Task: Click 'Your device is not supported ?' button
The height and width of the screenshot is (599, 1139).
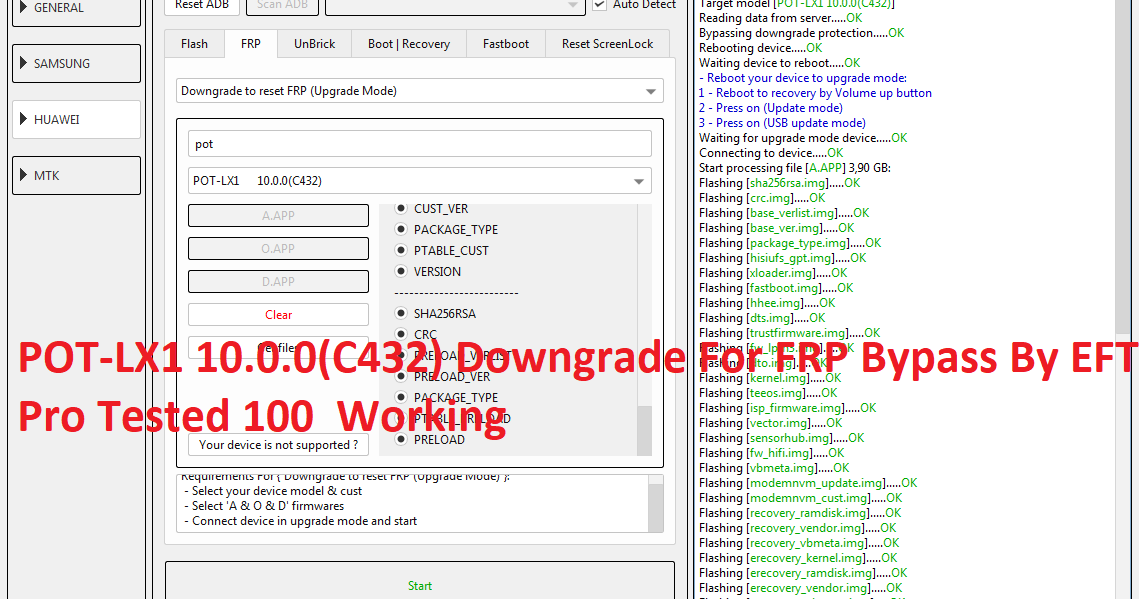Action: [278, 444]
